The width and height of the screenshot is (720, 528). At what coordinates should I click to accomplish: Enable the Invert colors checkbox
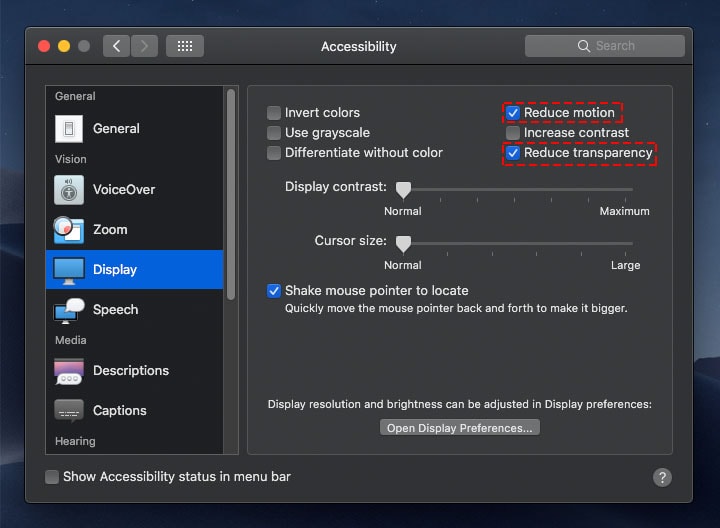click(274, 113)
